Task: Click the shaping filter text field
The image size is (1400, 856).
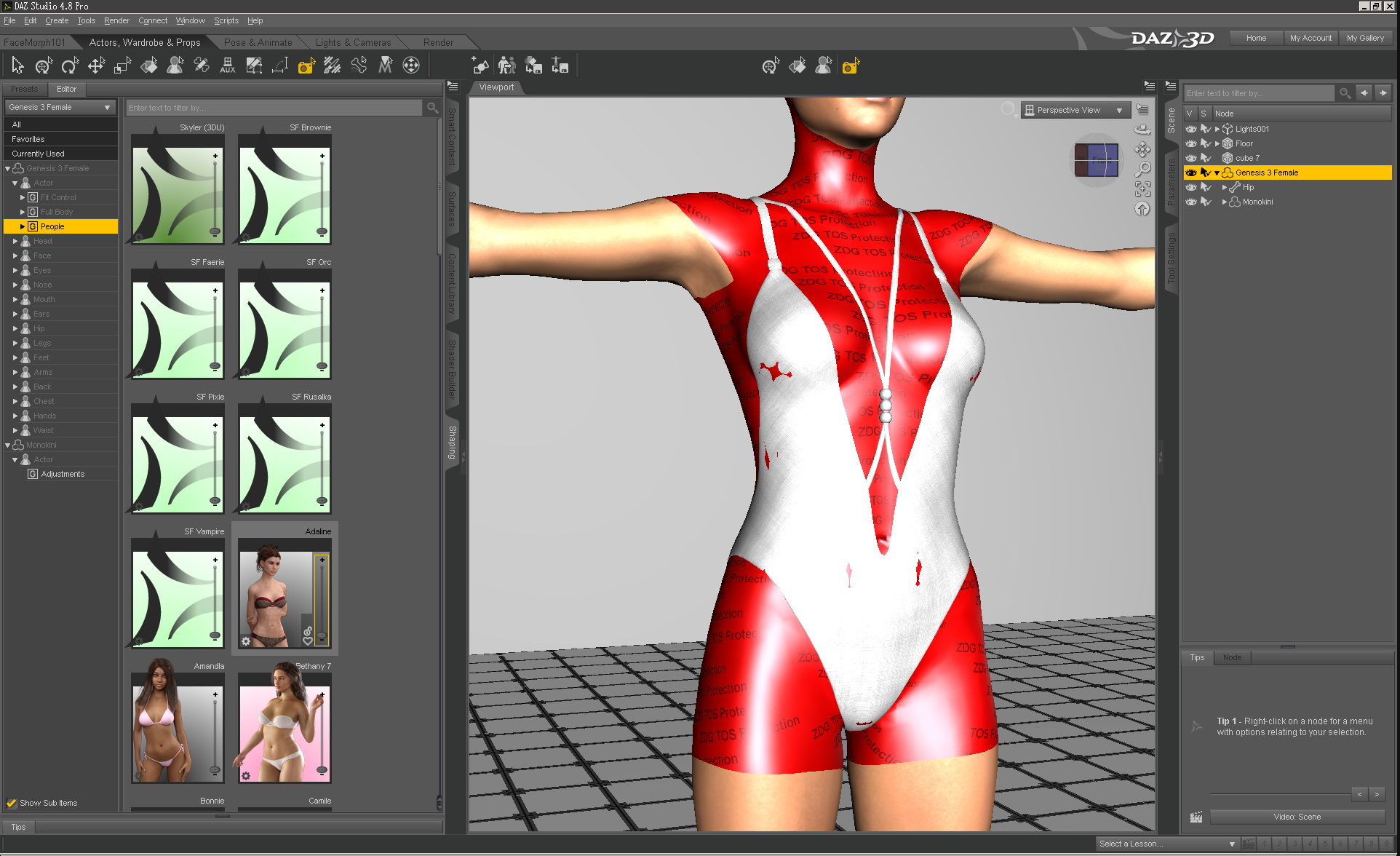Action: (274, 108)
